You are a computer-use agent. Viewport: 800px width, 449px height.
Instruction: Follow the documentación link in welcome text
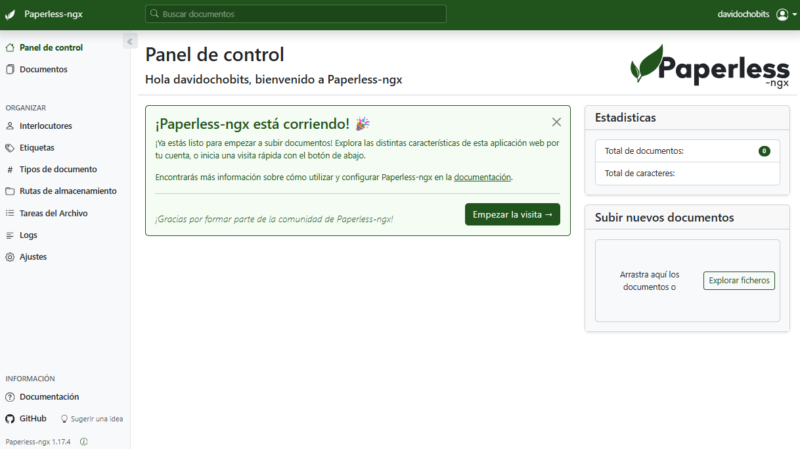pyautogui.click(x=482, y=177)
